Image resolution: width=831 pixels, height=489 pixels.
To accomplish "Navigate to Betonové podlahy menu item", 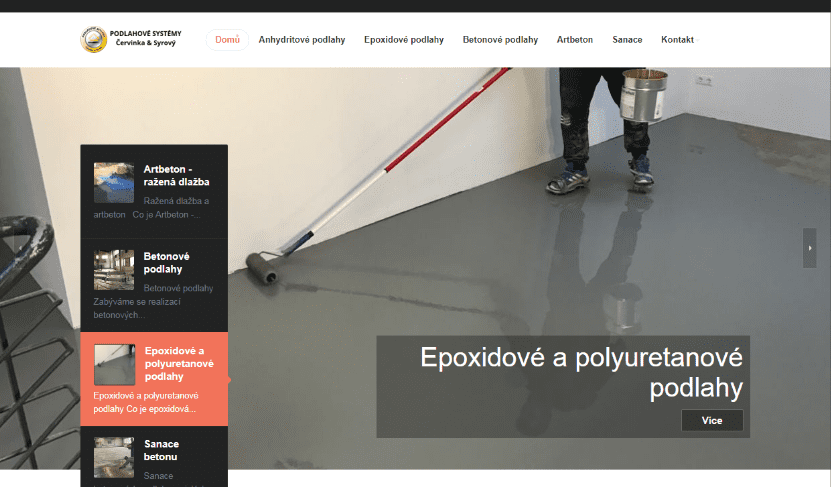I will [500, 40].
